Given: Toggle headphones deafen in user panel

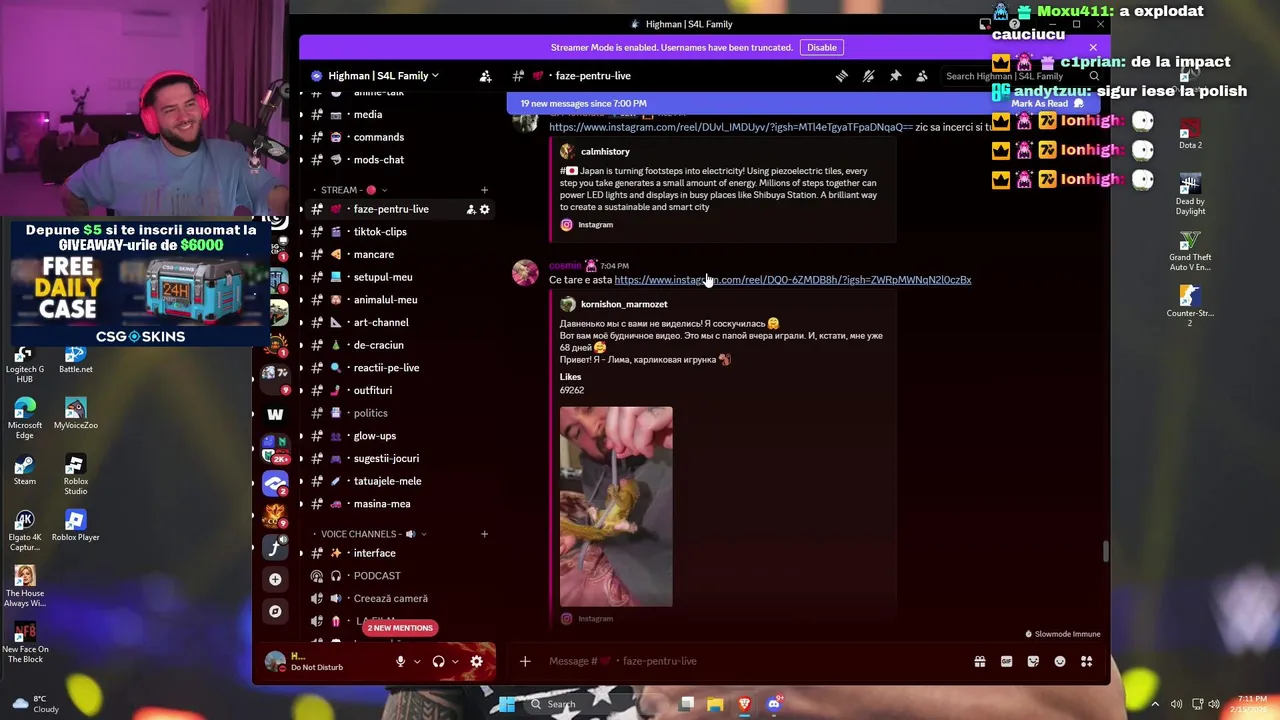Looking at the screenshot, I should point(438,661).
